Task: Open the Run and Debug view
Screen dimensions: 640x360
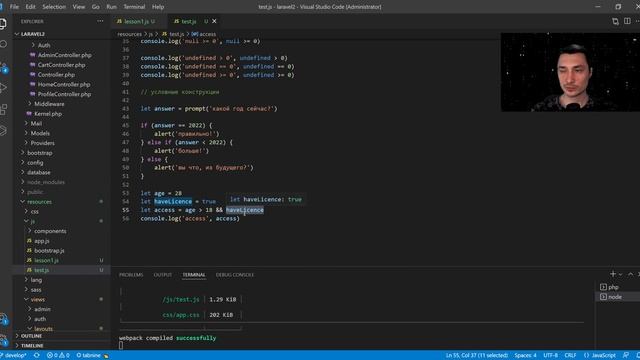Action: [3, 88]
